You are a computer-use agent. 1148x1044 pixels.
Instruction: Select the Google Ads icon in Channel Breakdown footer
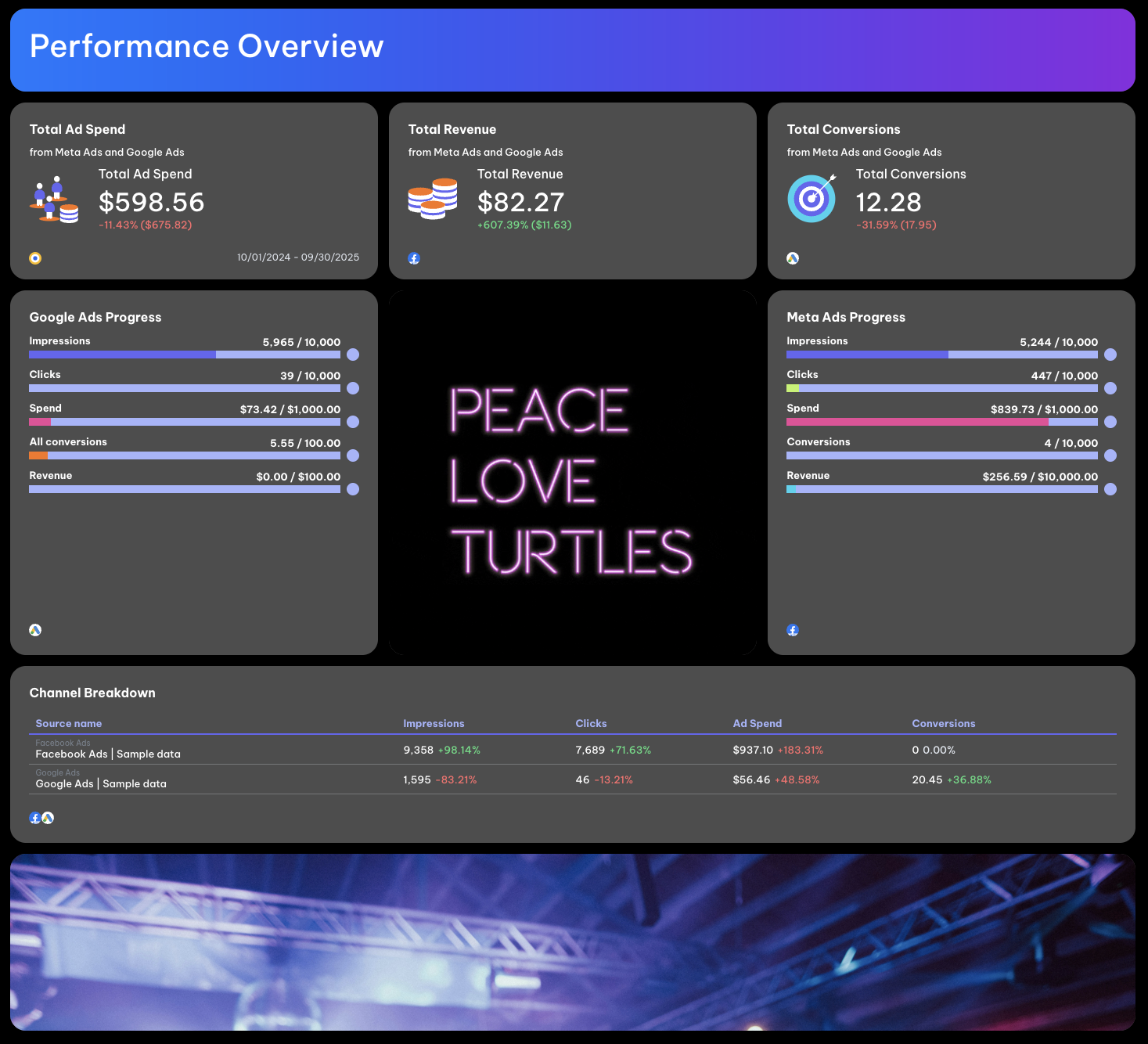tap(48, 818)
